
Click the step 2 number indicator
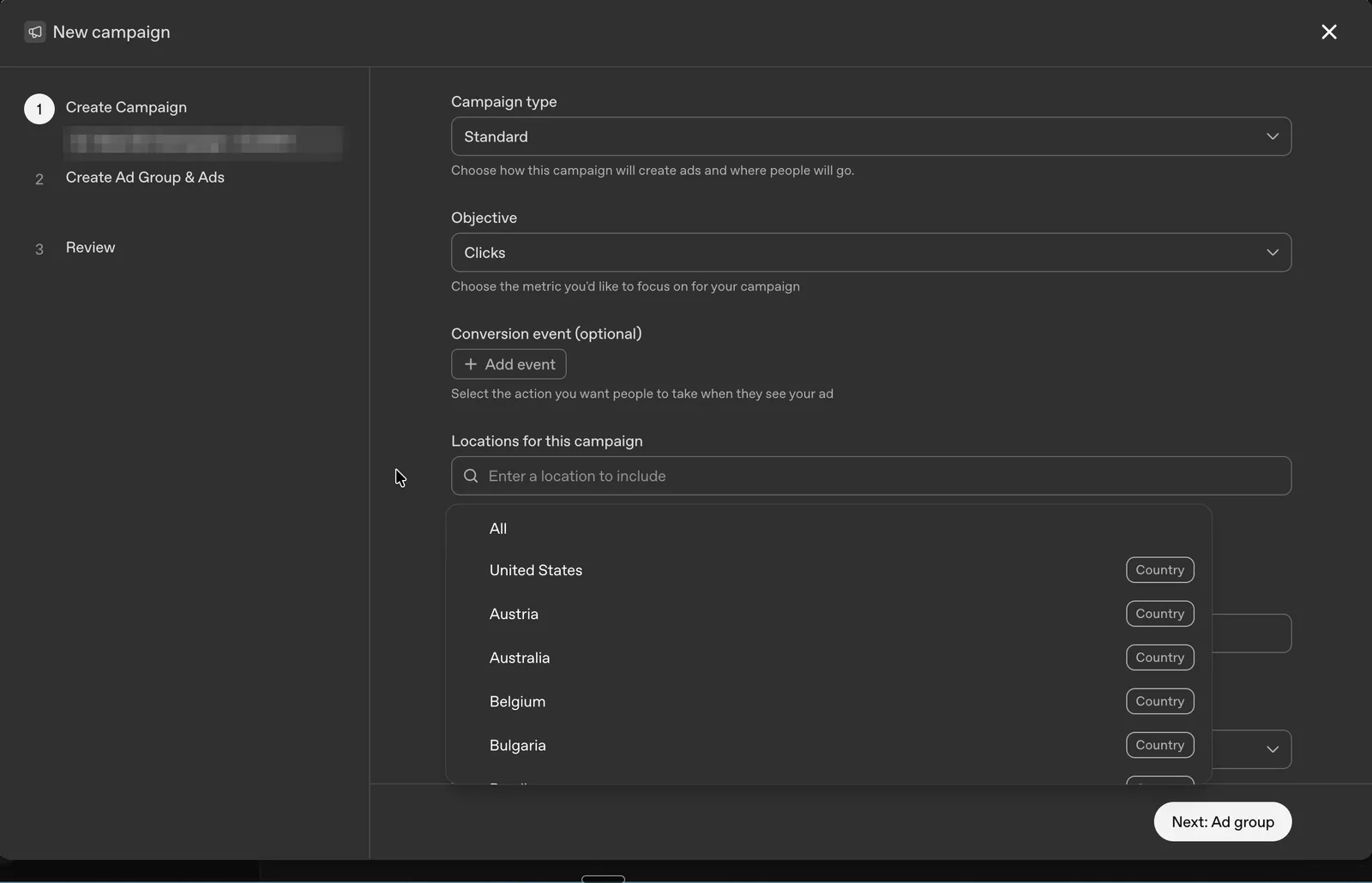(x=39, y=179)
